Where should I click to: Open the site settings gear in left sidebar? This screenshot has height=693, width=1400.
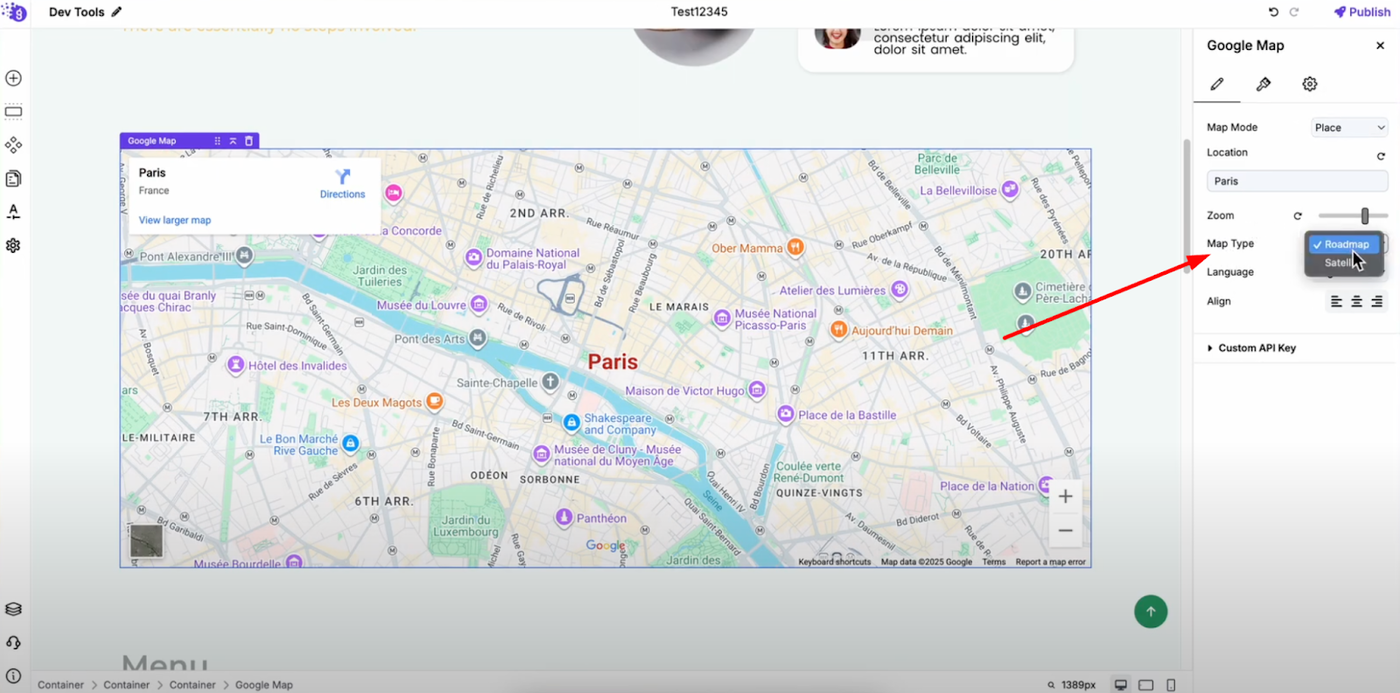(13, 245)
